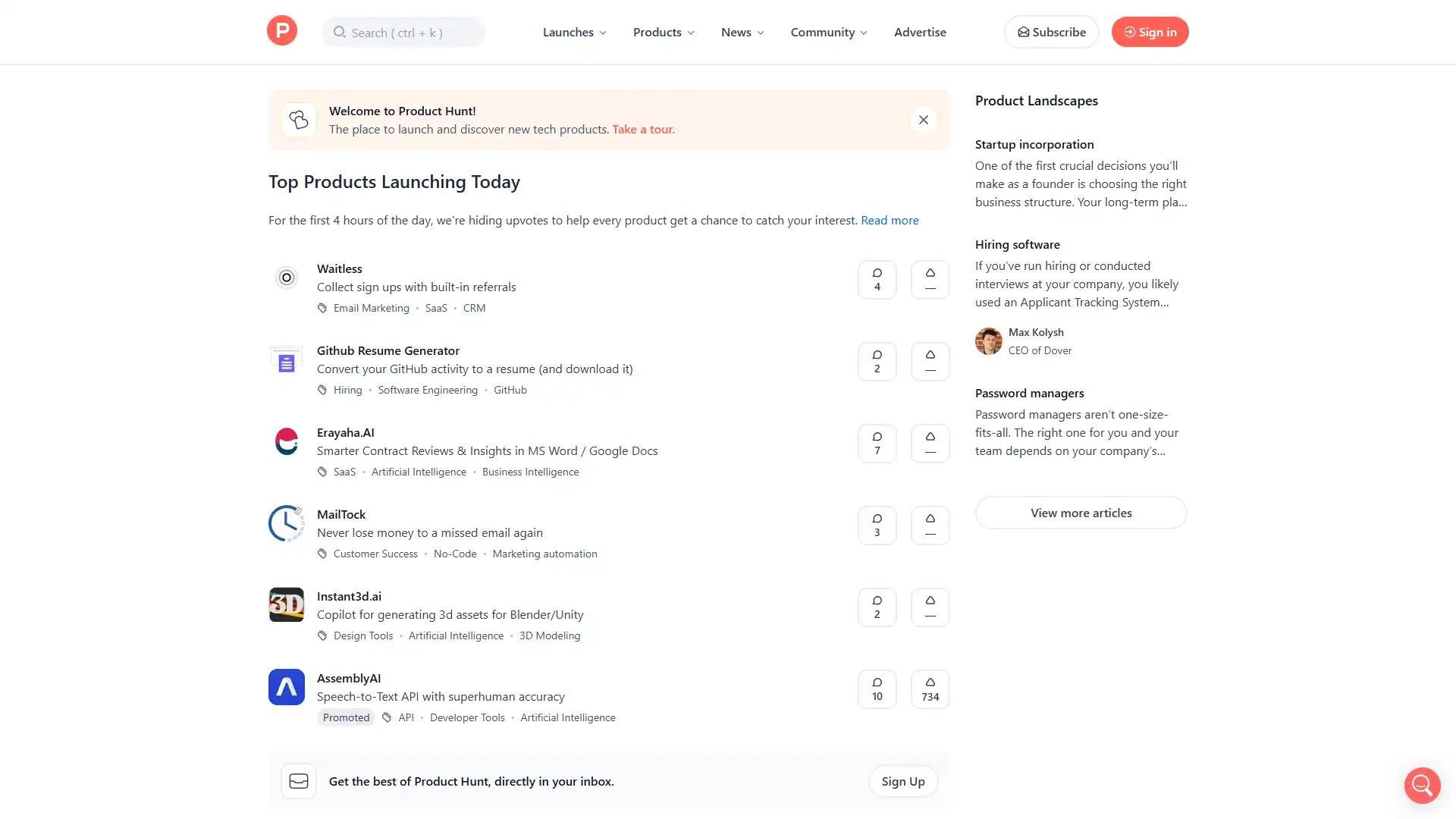1456x819 pixels.
Task: Open comments for MailTock
Action: point(877,526)
